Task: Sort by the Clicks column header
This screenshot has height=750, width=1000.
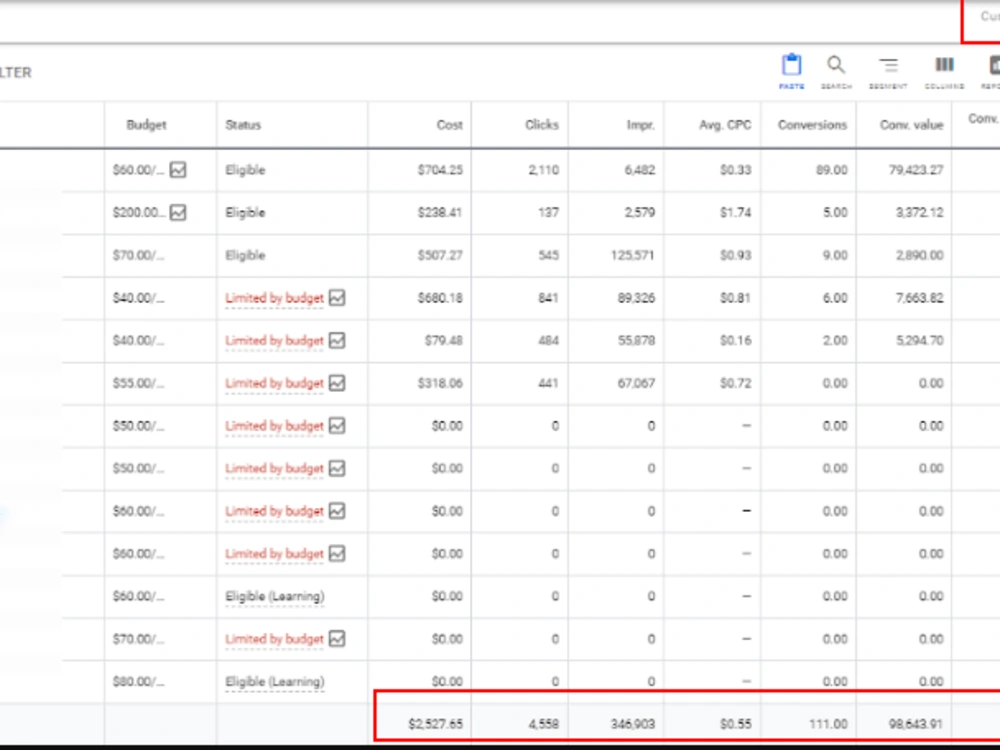Action: pyautogui.click(x=541, y=125)
